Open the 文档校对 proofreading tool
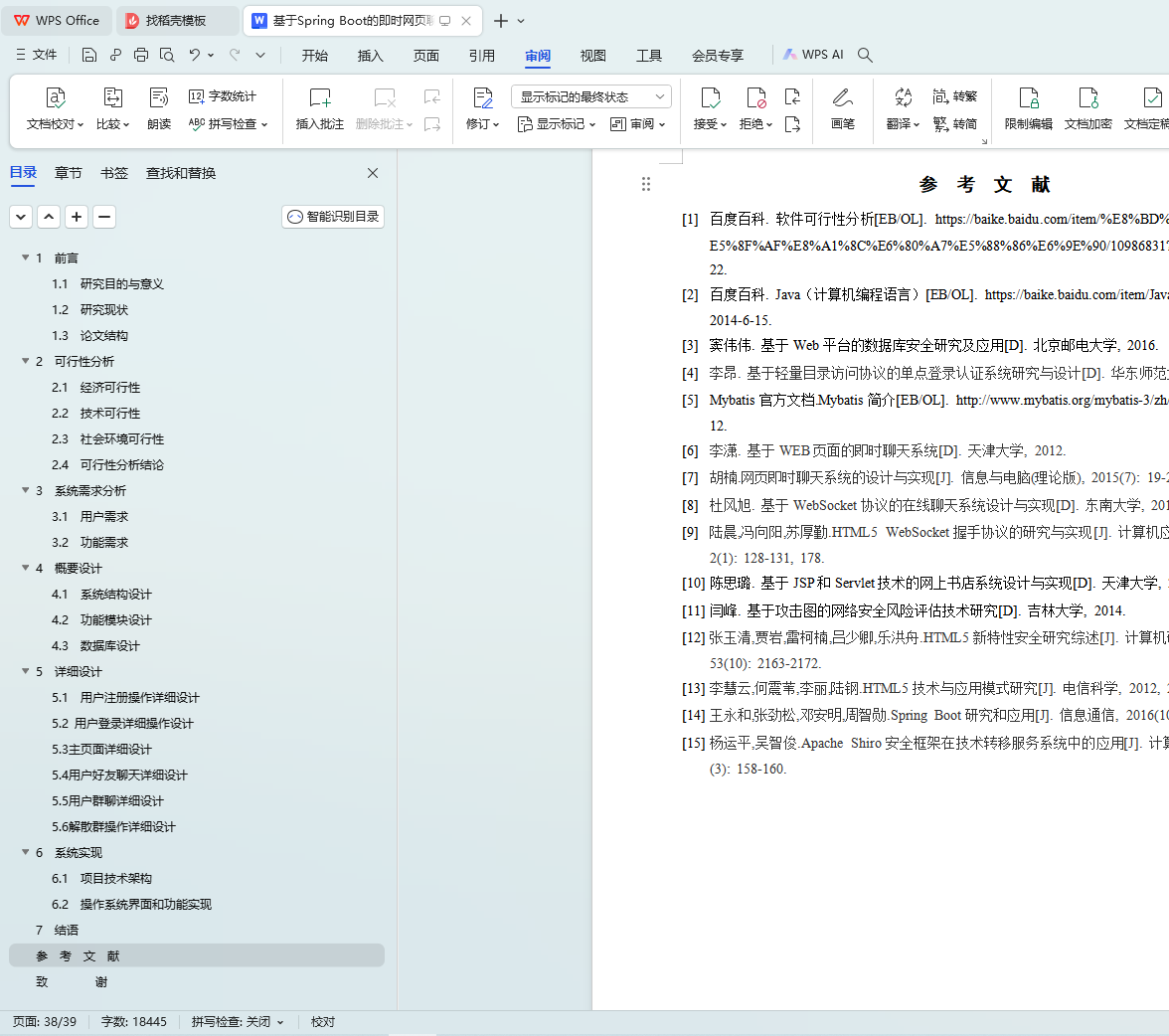 pos(56,109)
